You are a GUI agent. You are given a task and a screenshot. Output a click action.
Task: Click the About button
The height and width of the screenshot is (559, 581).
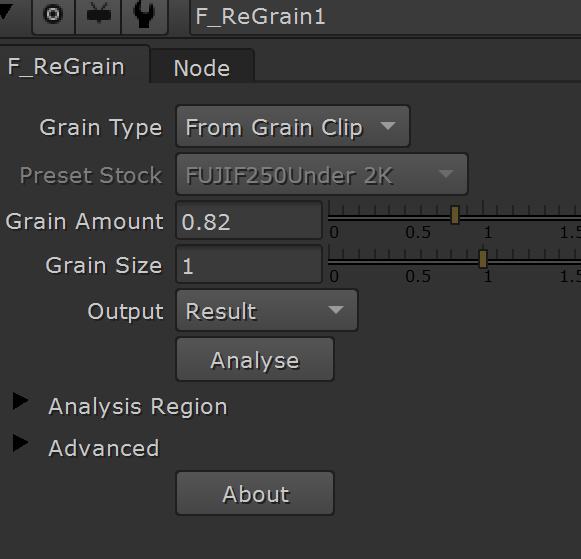coord(255,493)
